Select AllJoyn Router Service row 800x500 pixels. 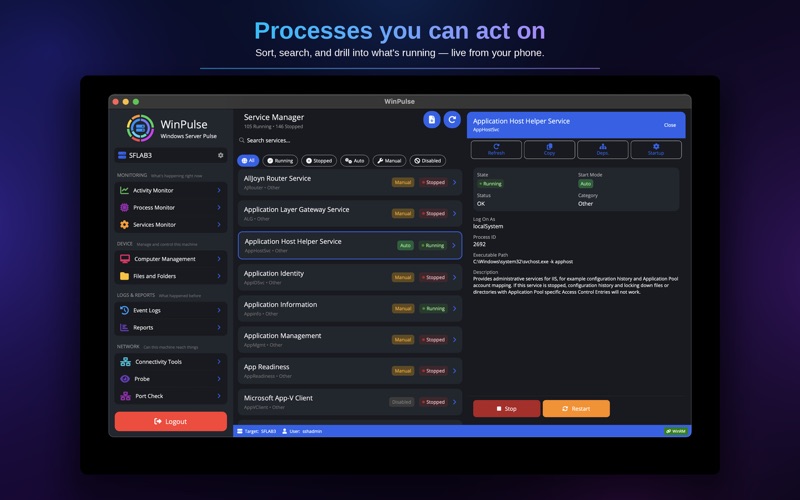point(349,182)
